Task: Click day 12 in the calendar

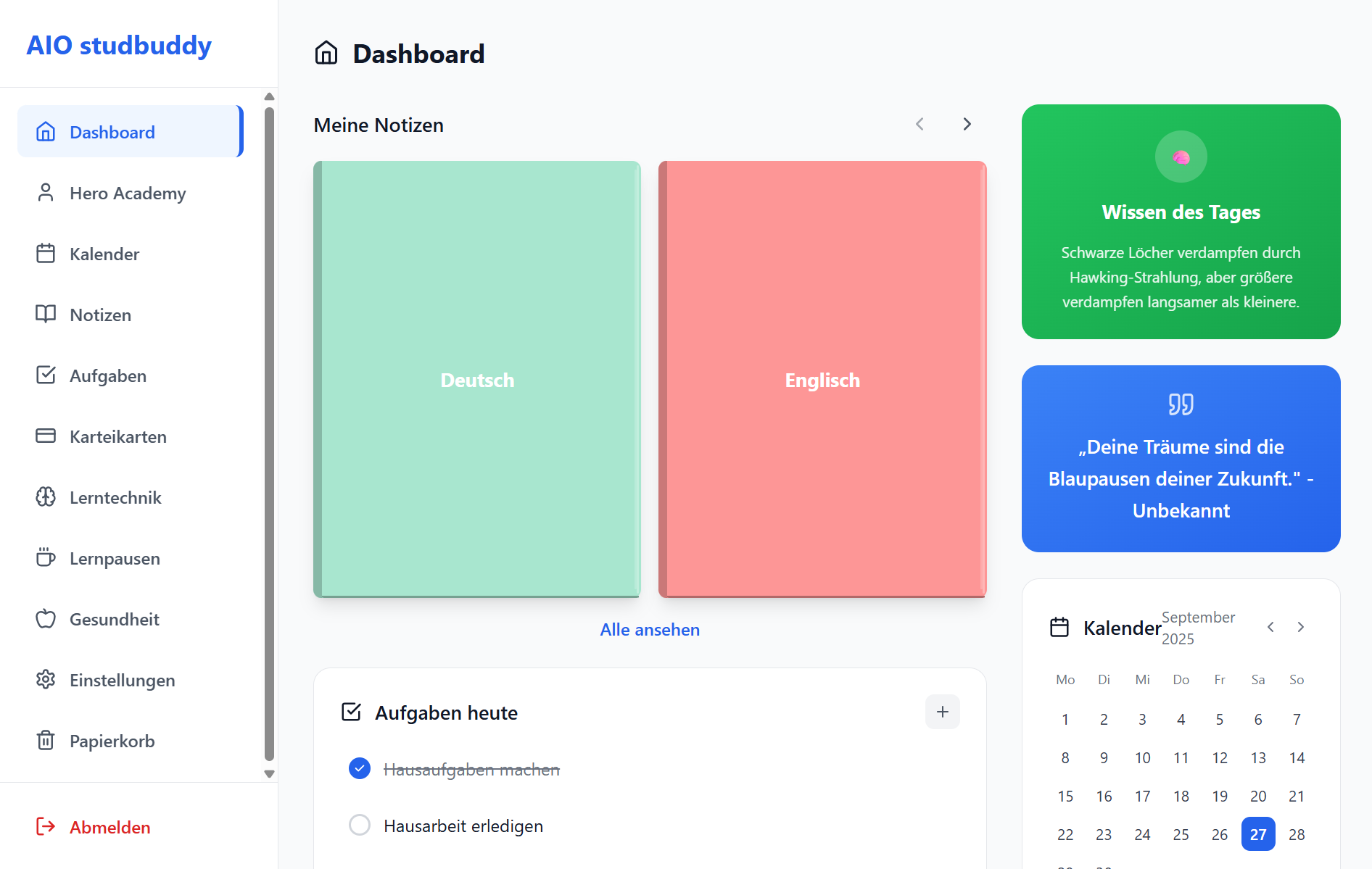Action: tap(1220, 757)
